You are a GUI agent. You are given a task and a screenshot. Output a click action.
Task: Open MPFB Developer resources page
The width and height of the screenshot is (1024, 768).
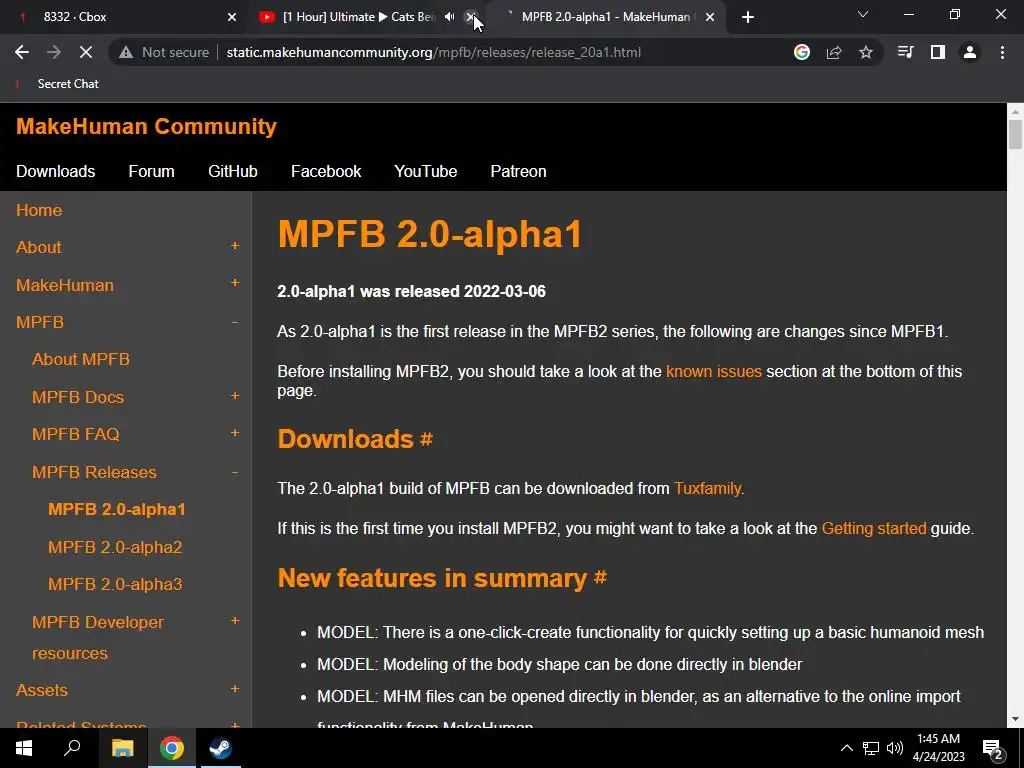tap(98, 637)
